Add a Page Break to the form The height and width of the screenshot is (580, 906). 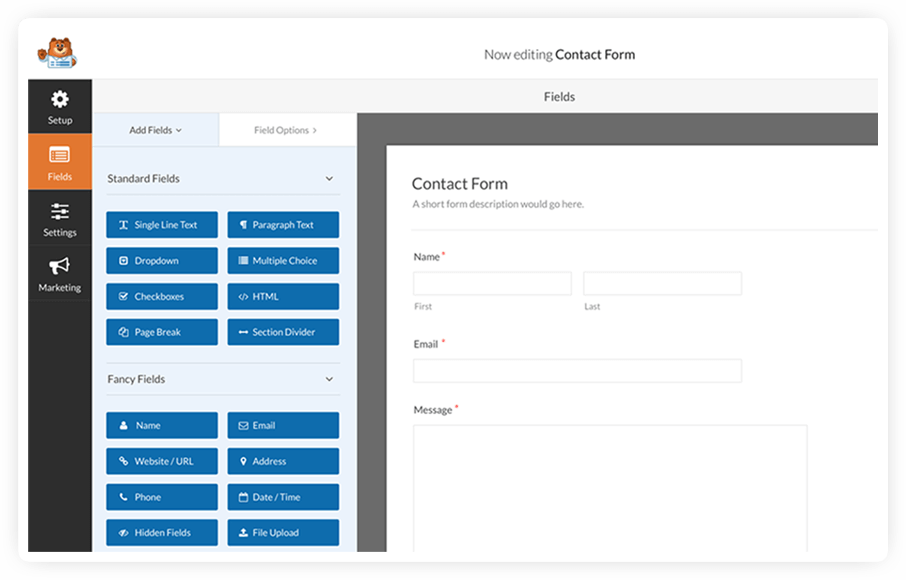[161, 331]
